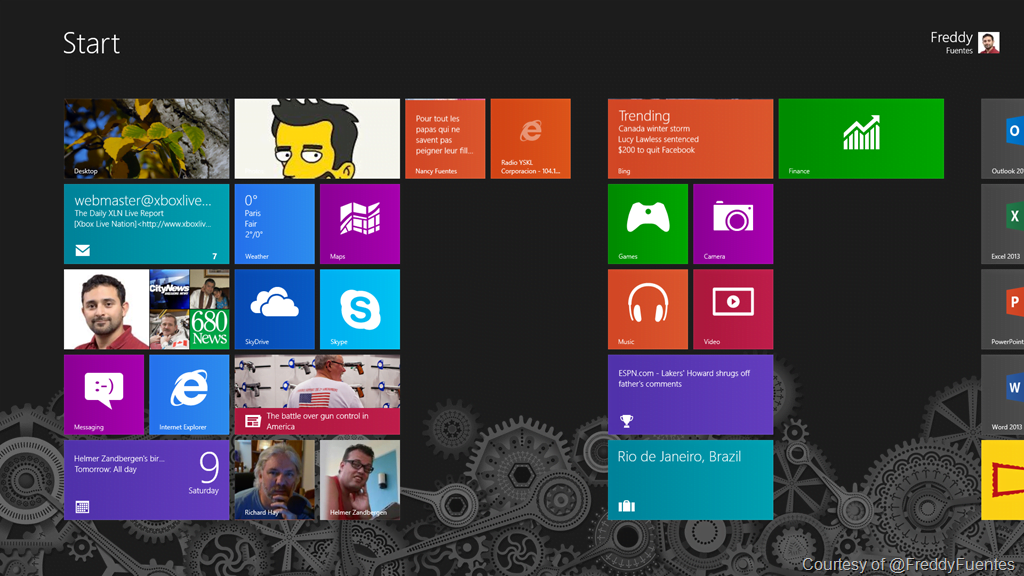The height and width of the screenshot is (576, 1024).
Task: Open the Rio de Janeiro travel tile
Action: [x=690, y=480]
